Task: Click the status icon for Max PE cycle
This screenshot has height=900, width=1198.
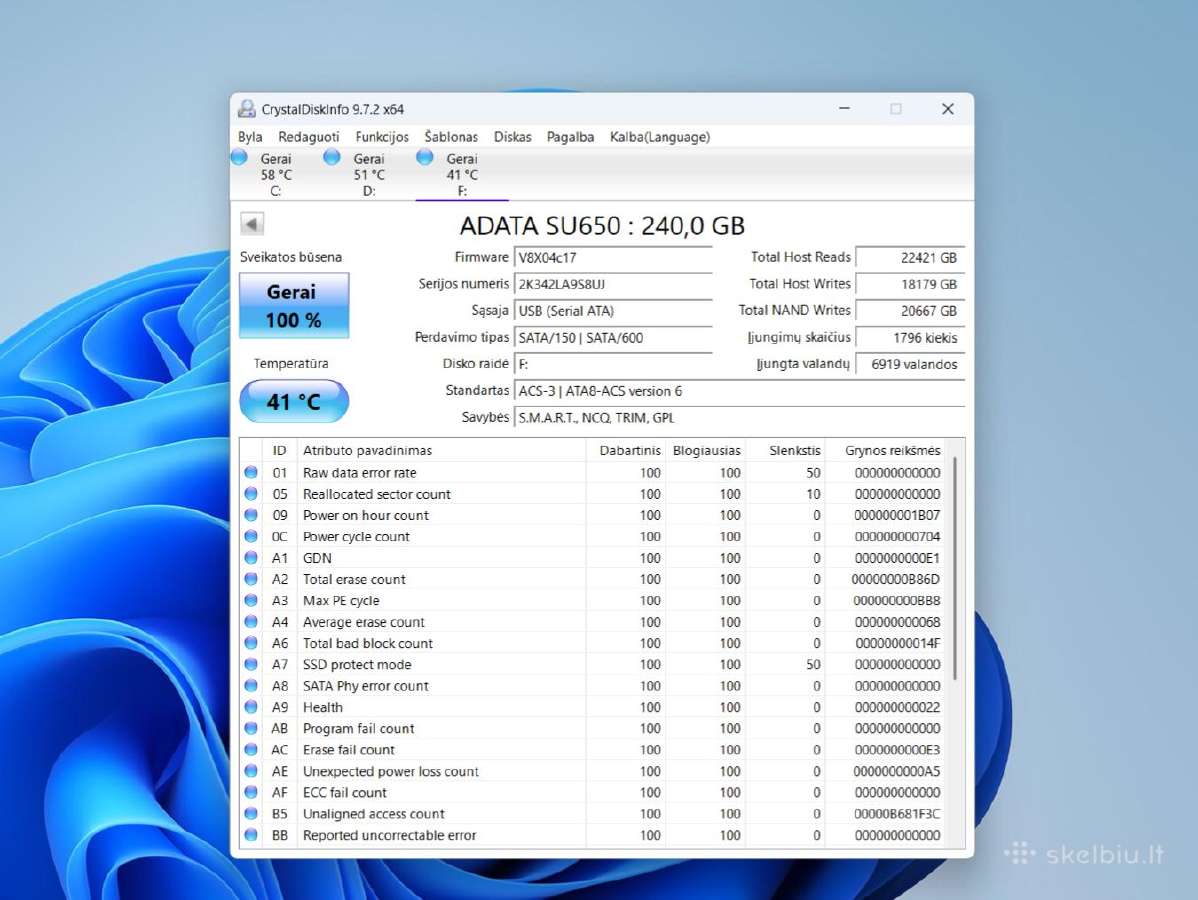Action: point(251,601)
